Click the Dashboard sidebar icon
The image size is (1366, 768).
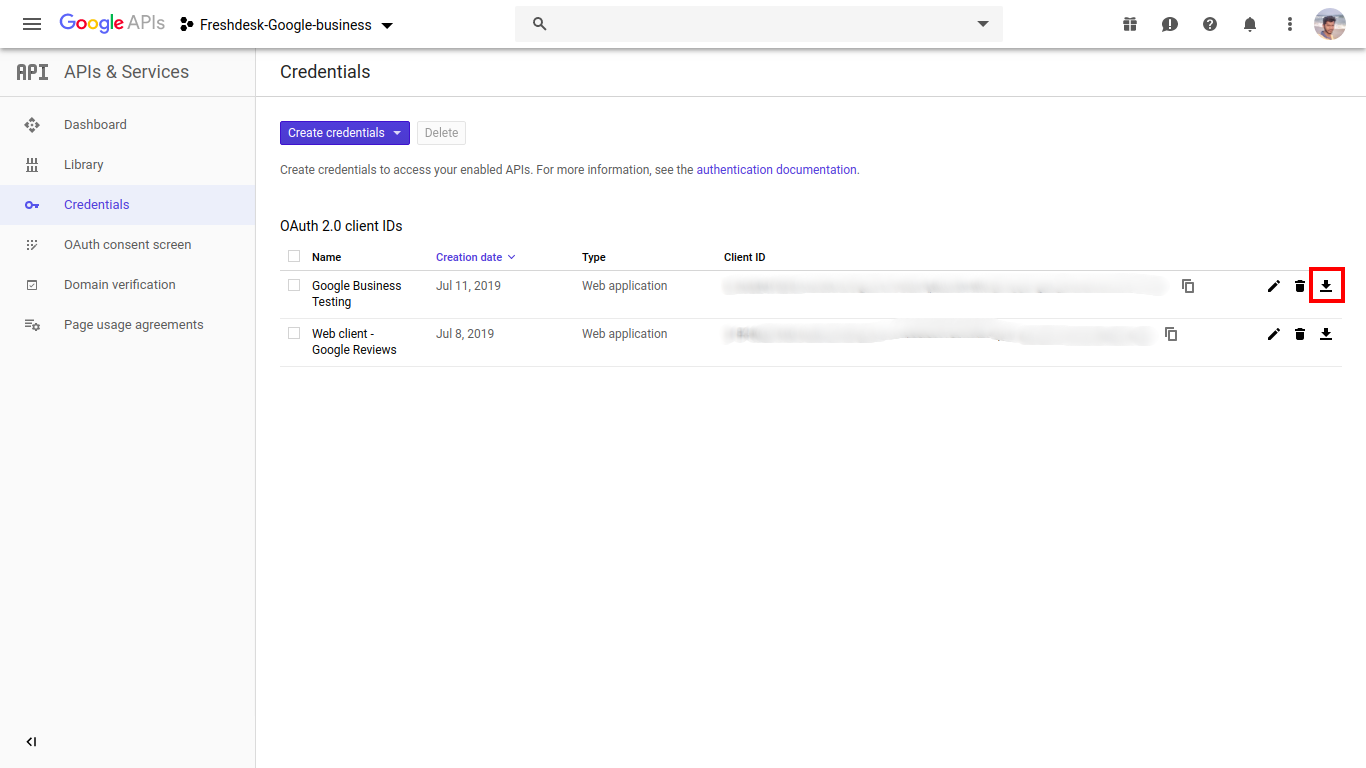[32, 125]
